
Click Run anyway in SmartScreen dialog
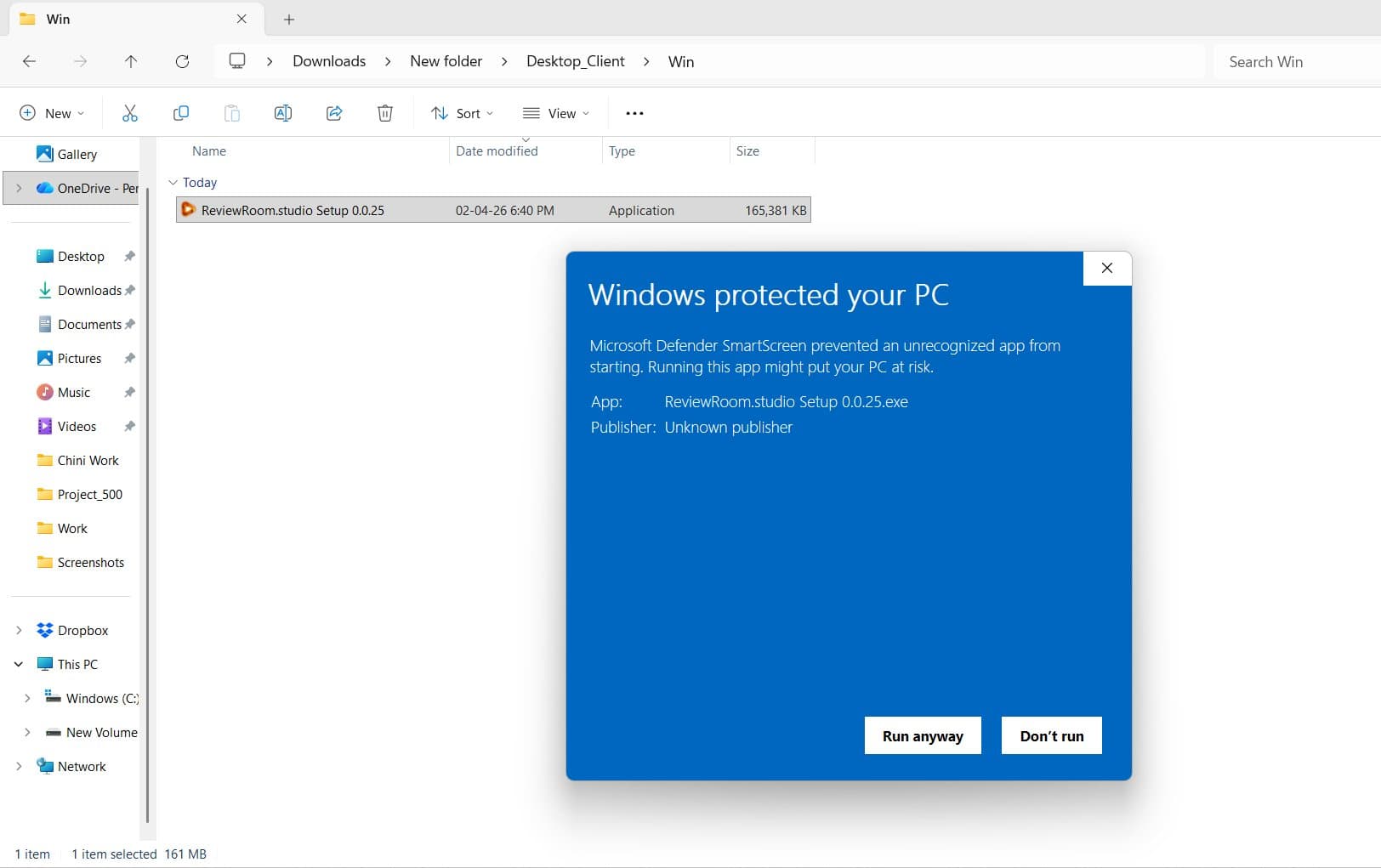pos(923,735)
